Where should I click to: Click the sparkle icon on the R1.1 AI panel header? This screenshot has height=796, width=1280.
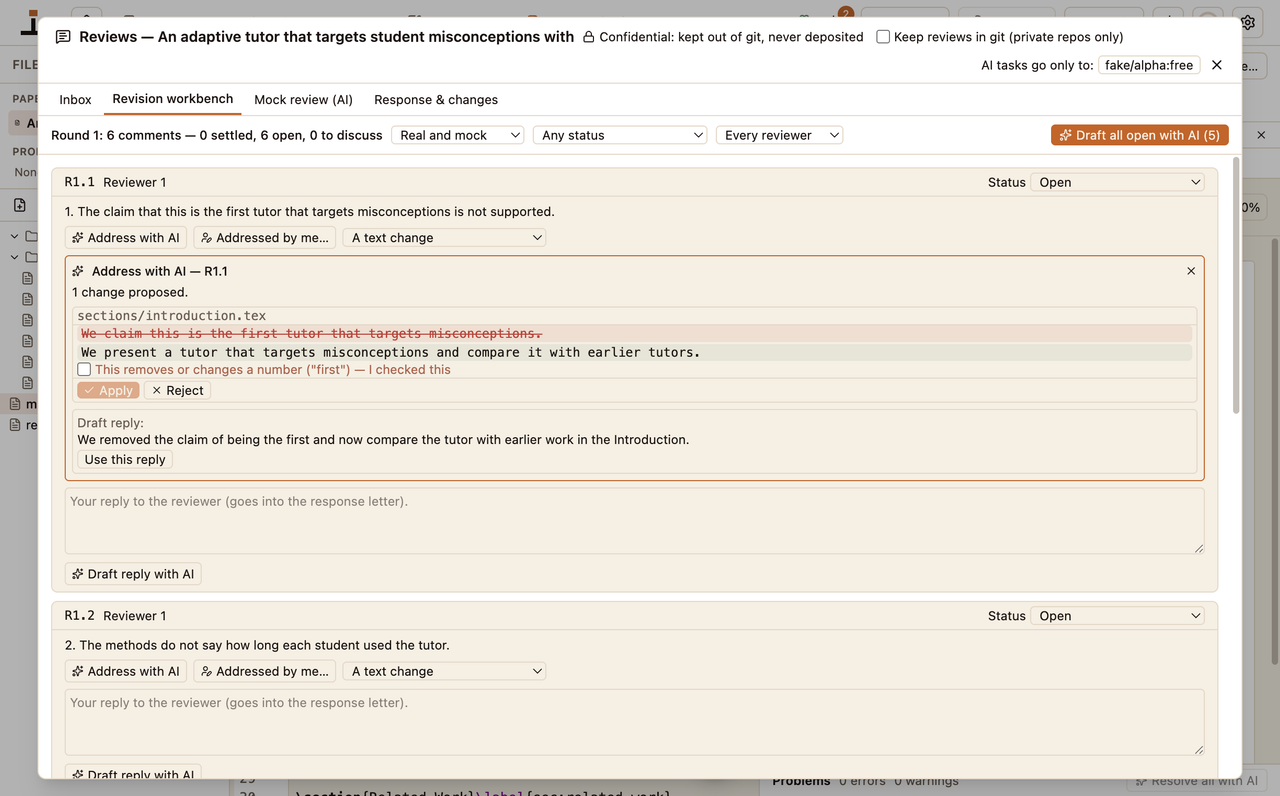coord(78,271)
